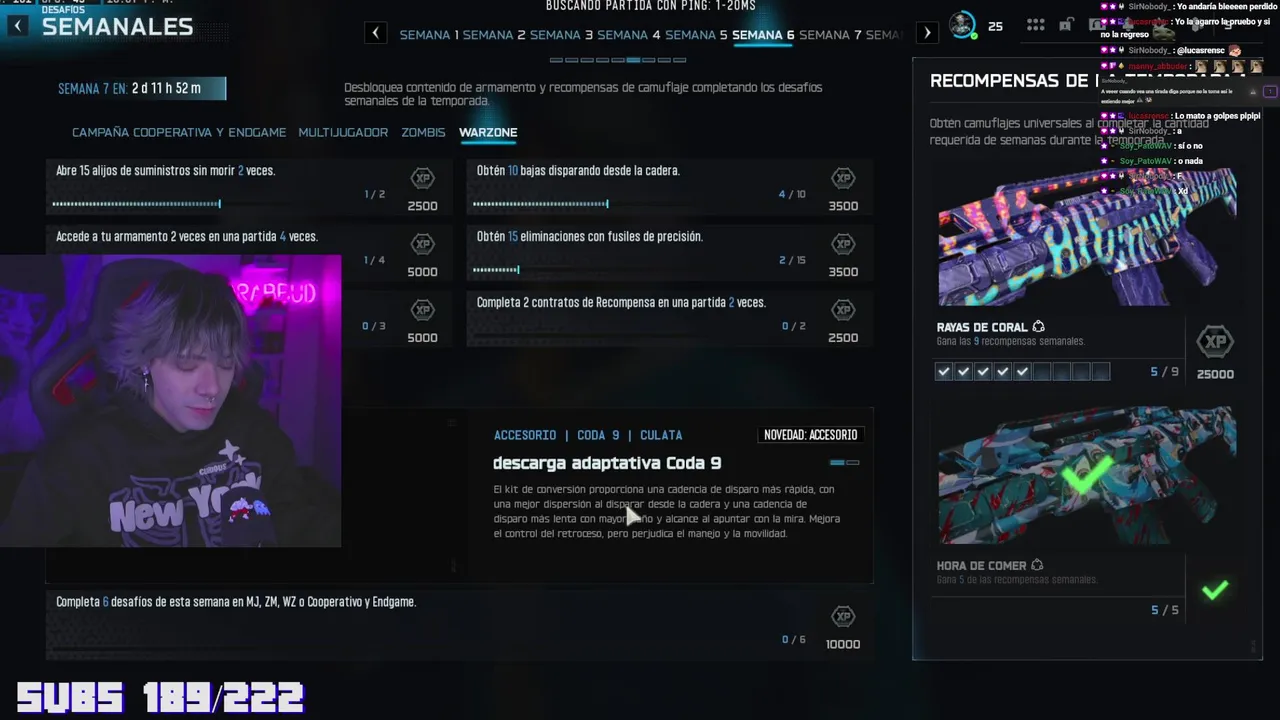Open the Rayas de Coral camo preview
The height and width of the screenshot is (720, 1280).
1087,237
